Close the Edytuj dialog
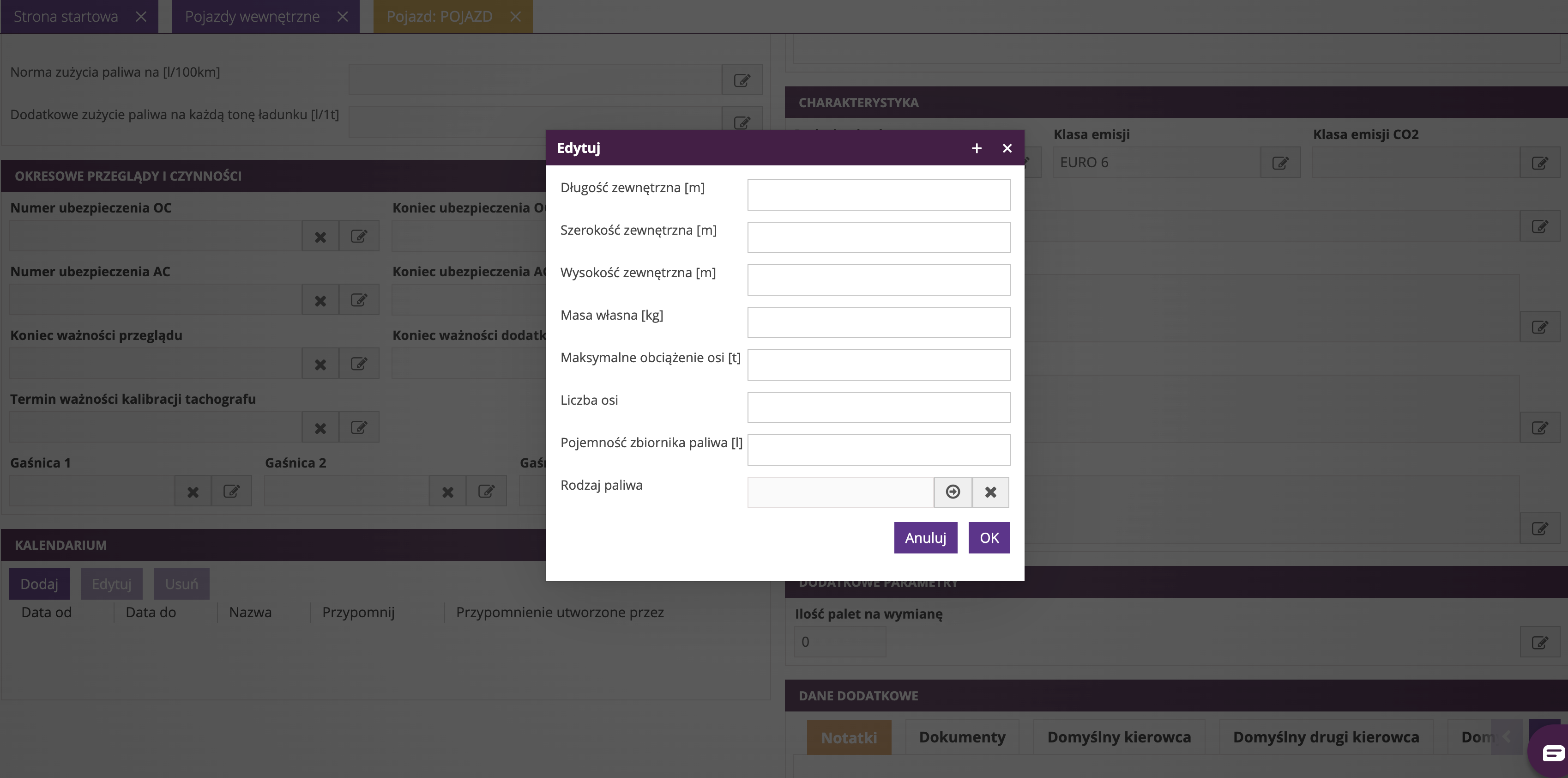This screenshot has width=1568, height=778. 1007,148
